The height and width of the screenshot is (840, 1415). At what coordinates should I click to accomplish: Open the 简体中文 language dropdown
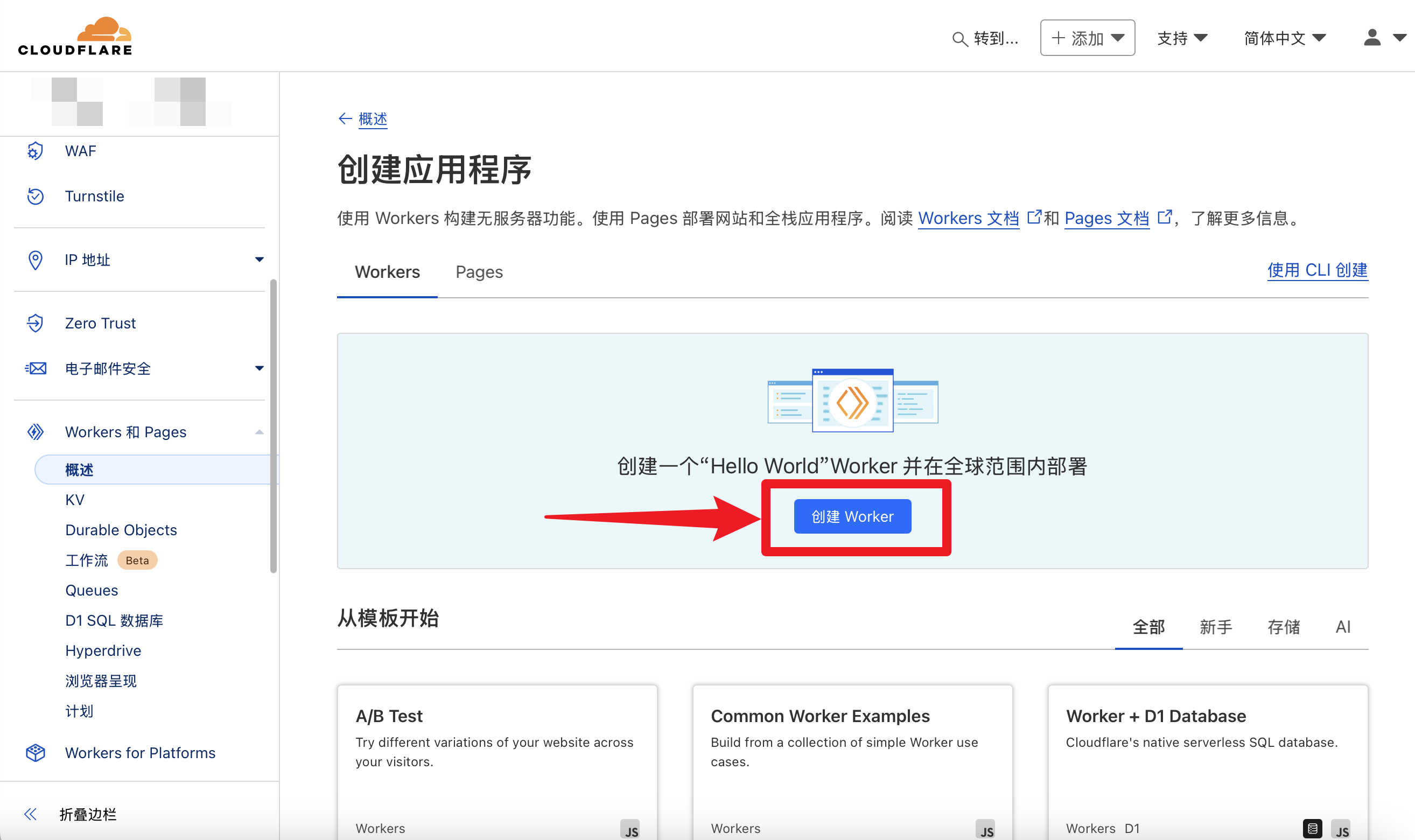(1285, 38)
